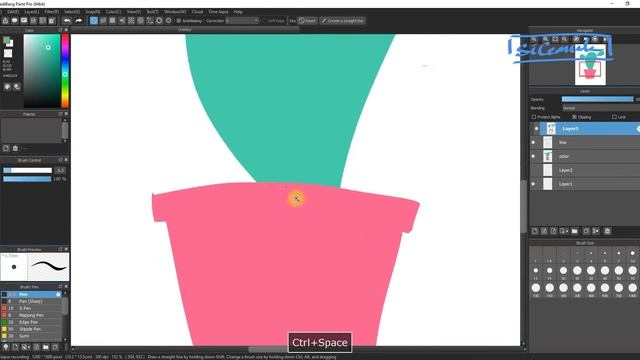Open the Cloud menu
The width and height of the screenshot is (640, 360).
click(x=197, y=12)
